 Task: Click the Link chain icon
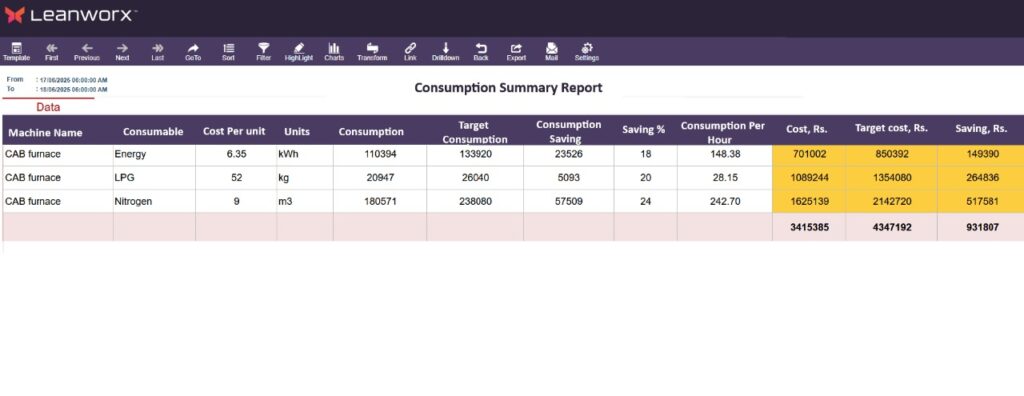coord(410,52)
